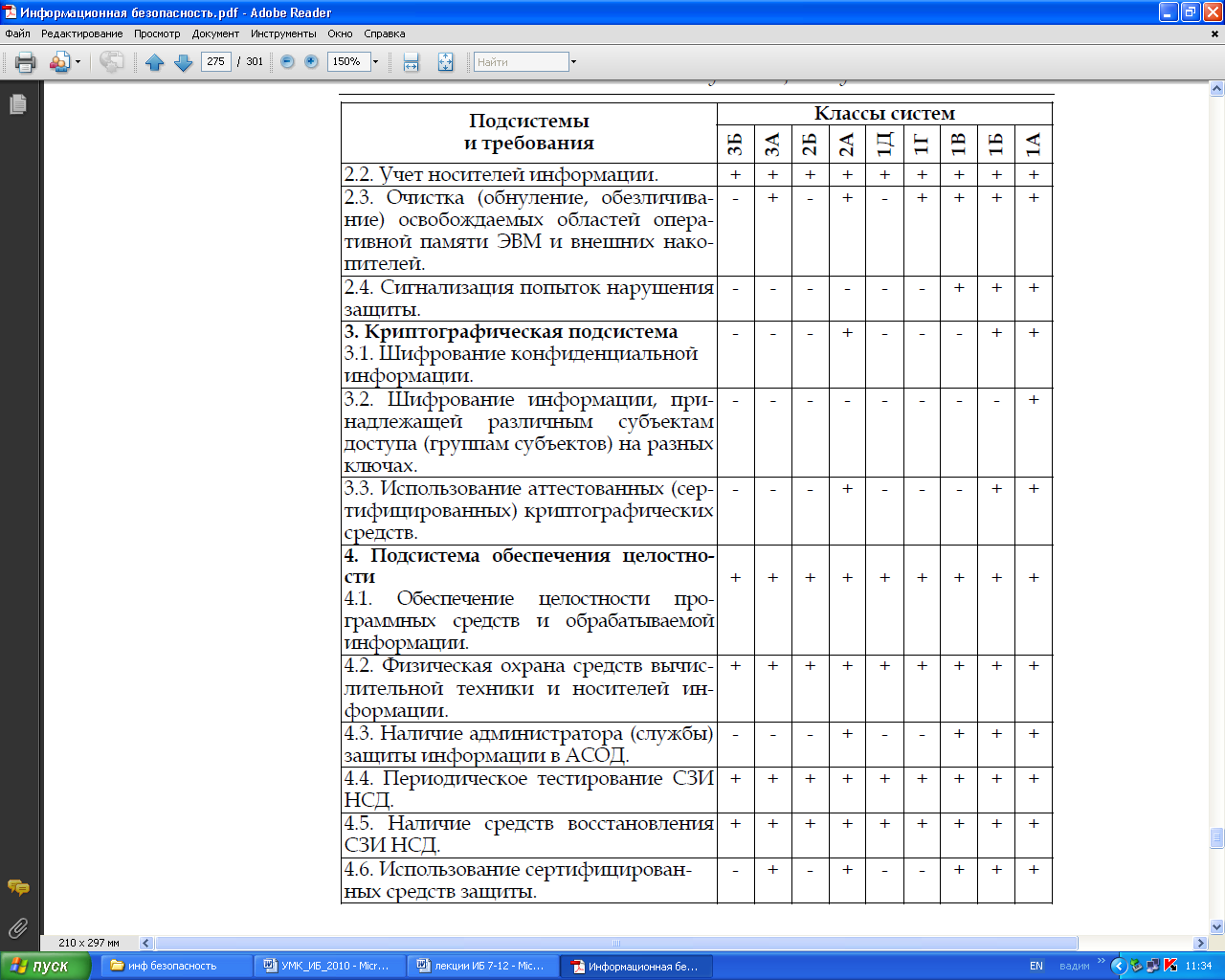
Task: Click row text 2.2. Учет носителей информации
Action: [501, 175]
